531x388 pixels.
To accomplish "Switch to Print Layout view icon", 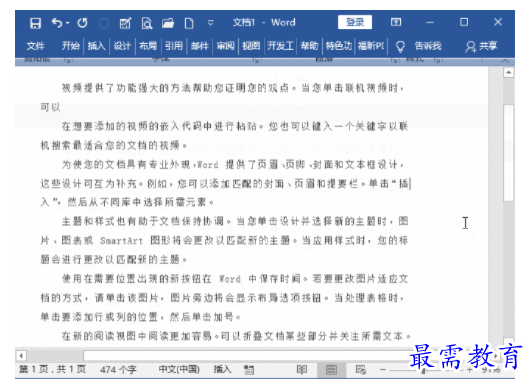I will [x=331, y=370].
